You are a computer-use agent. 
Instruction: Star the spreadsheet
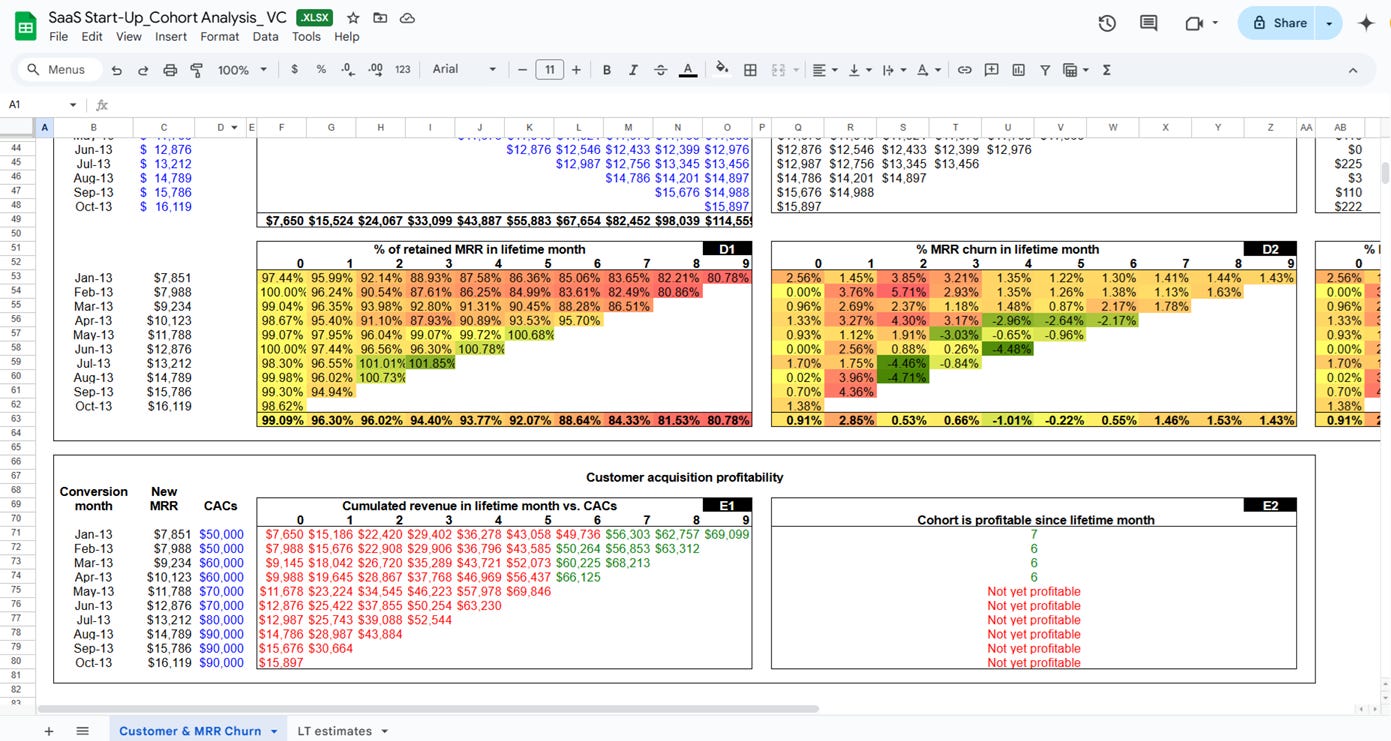350,17
